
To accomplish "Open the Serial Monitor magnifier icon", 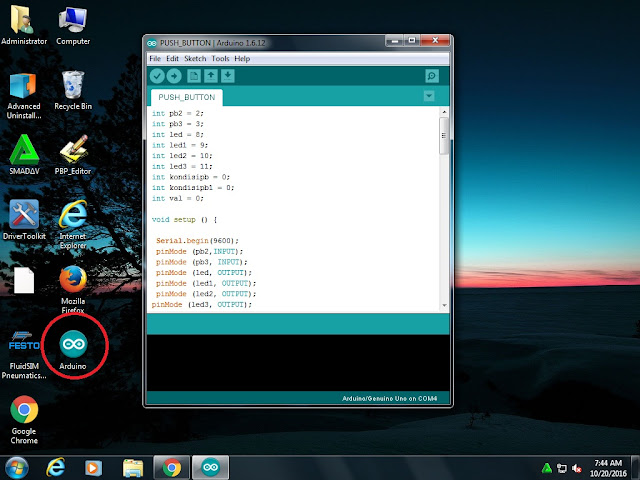I will (x=432, y=76).
